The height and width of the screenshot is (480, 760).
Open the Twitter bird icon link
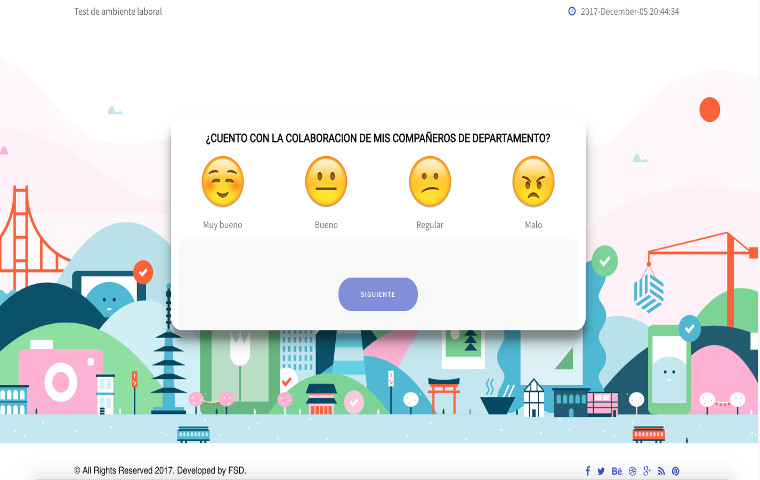[x=601, y=471]
